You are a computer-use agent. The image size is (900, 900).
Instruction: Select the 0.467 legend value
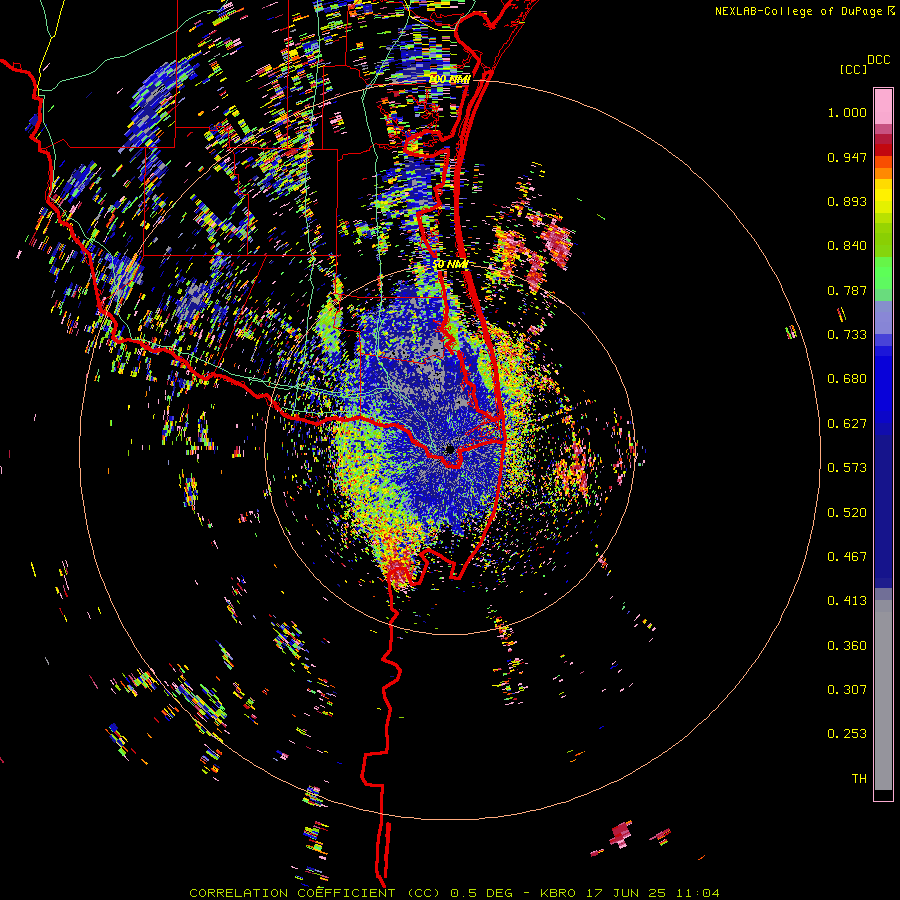click(x=847, y=557)
